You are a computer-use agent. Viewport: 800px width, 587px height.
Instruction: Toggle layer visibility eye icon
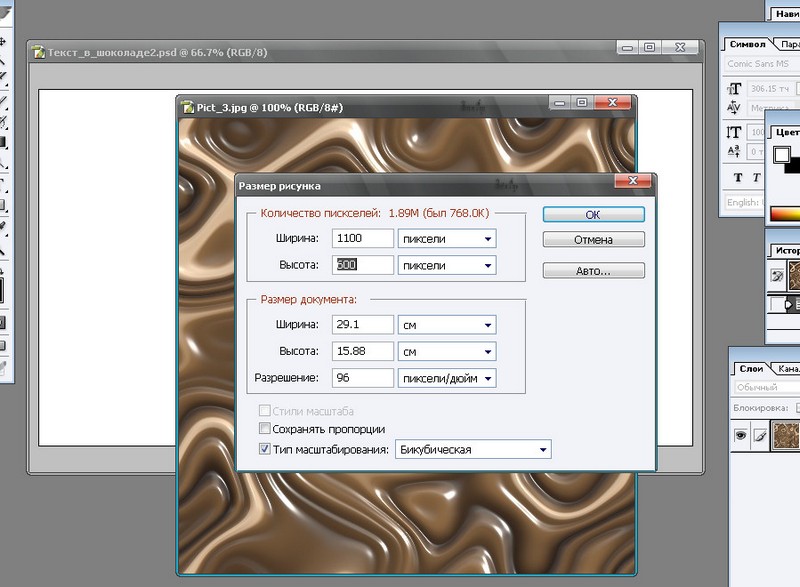click(x=741, y=436)
